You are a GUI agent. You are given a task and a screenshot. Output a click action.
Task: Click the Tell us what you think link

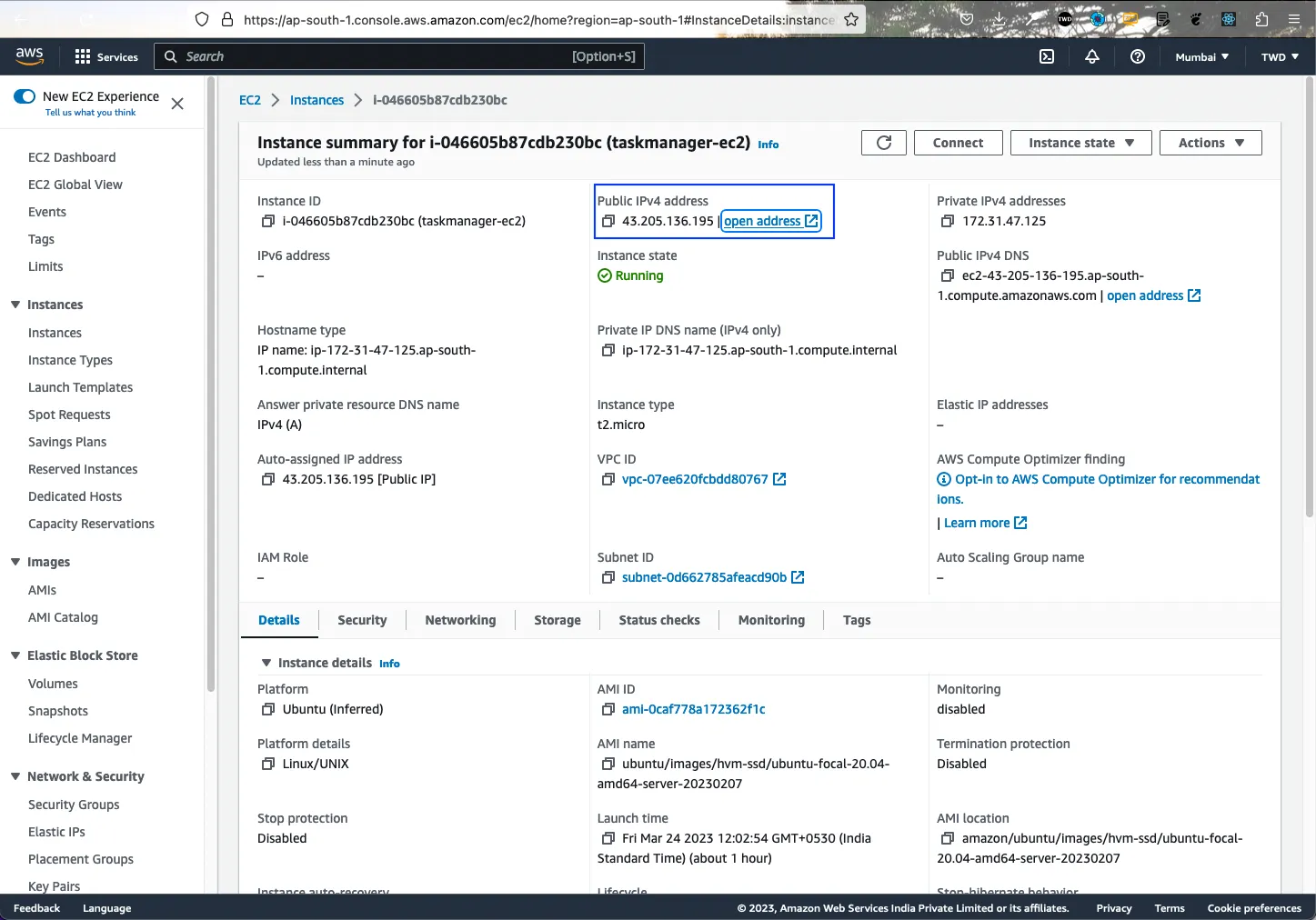click(90, 113)
